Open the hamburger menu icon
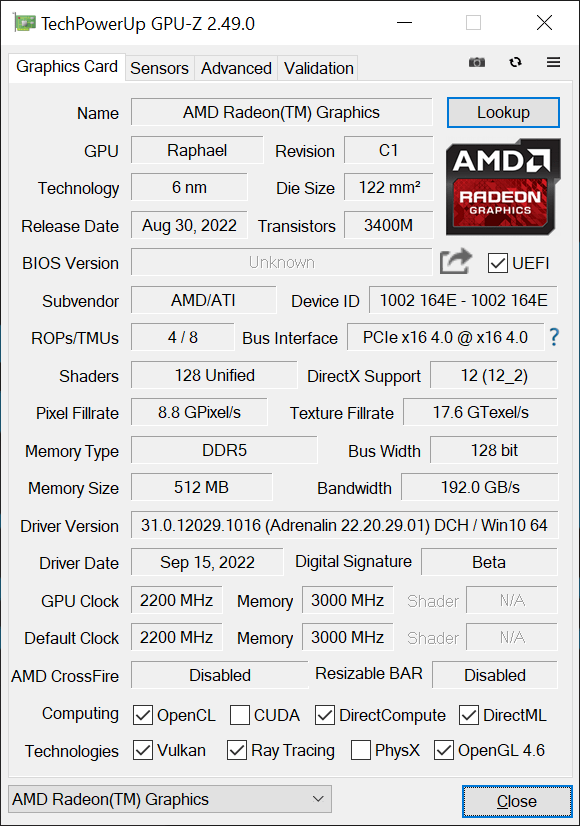 point(553,62)
